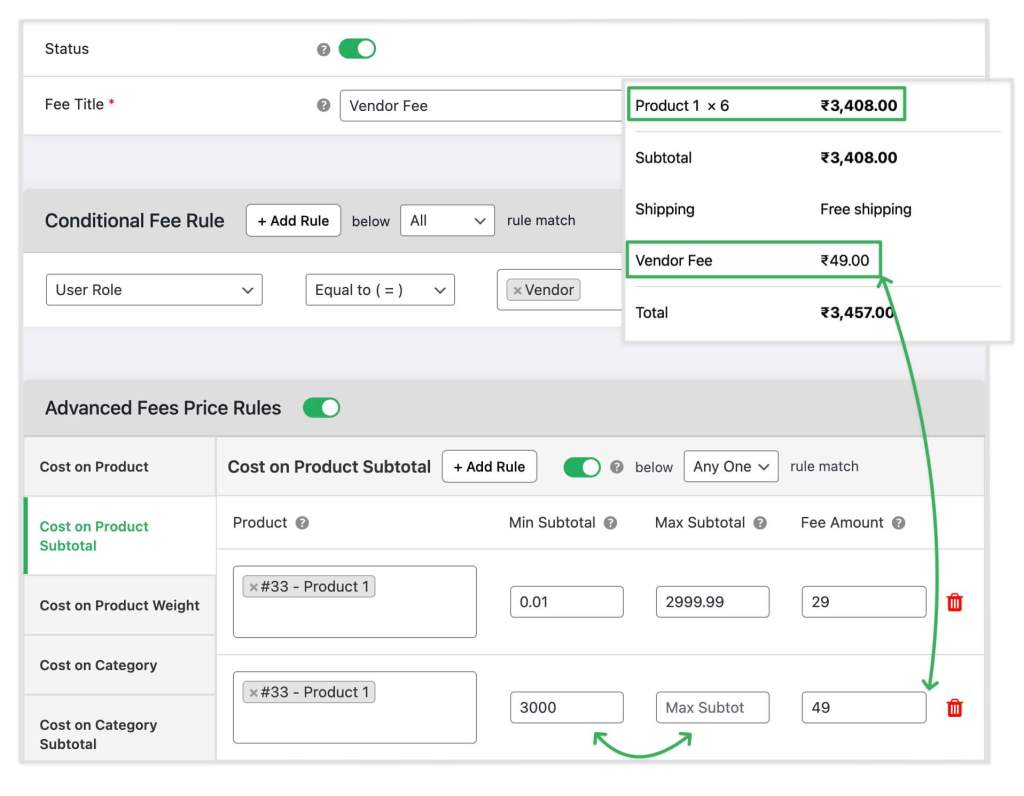Open the All rule match dropdown

pyautogui.click(x=447, y=221)
